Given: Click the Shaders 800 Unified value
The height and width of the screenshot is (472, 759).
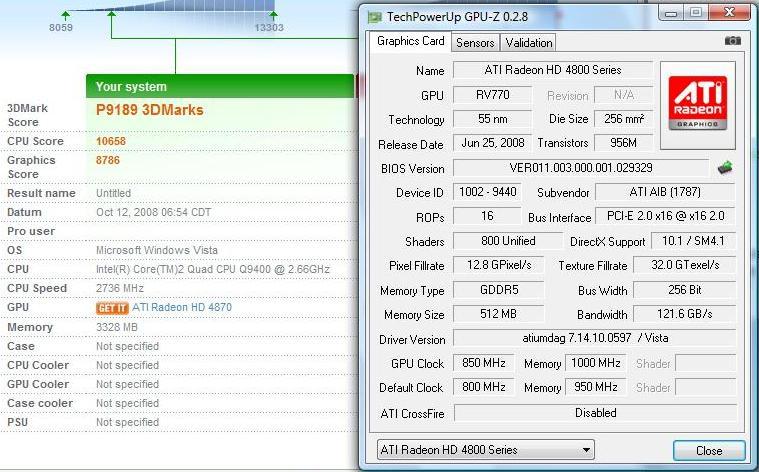Looking at the screenshot, I should (508, 241).
